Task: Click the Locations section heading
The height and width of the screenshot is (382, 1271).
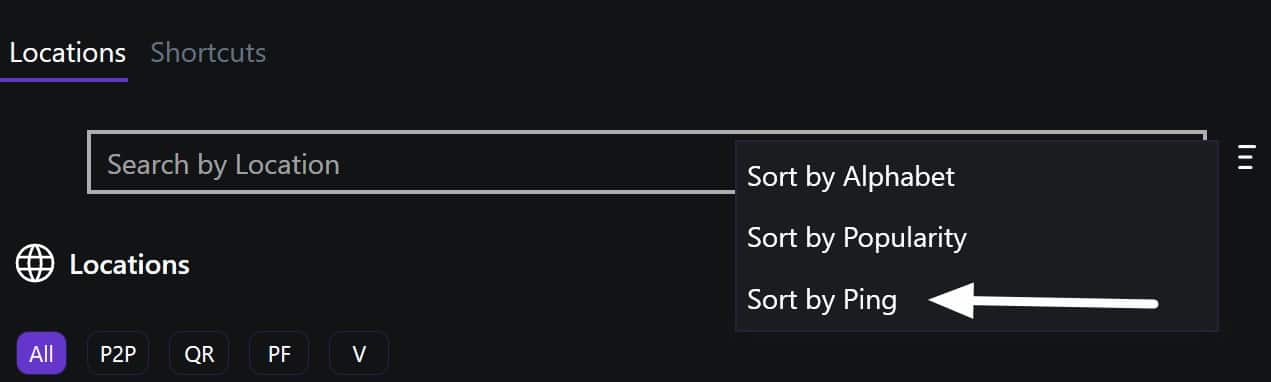Action: 129,265
